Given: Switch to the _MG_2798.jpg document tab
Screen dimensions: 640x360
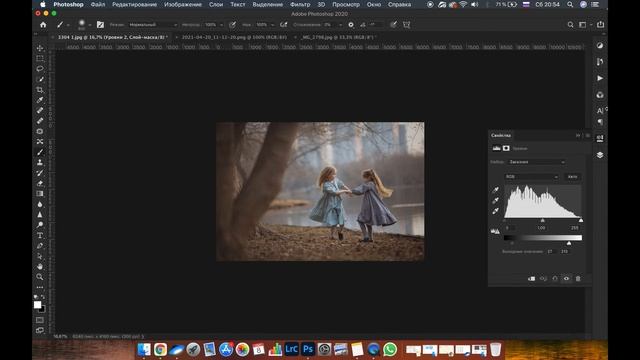Looking at the screenshot, I should tap(338, 37).
